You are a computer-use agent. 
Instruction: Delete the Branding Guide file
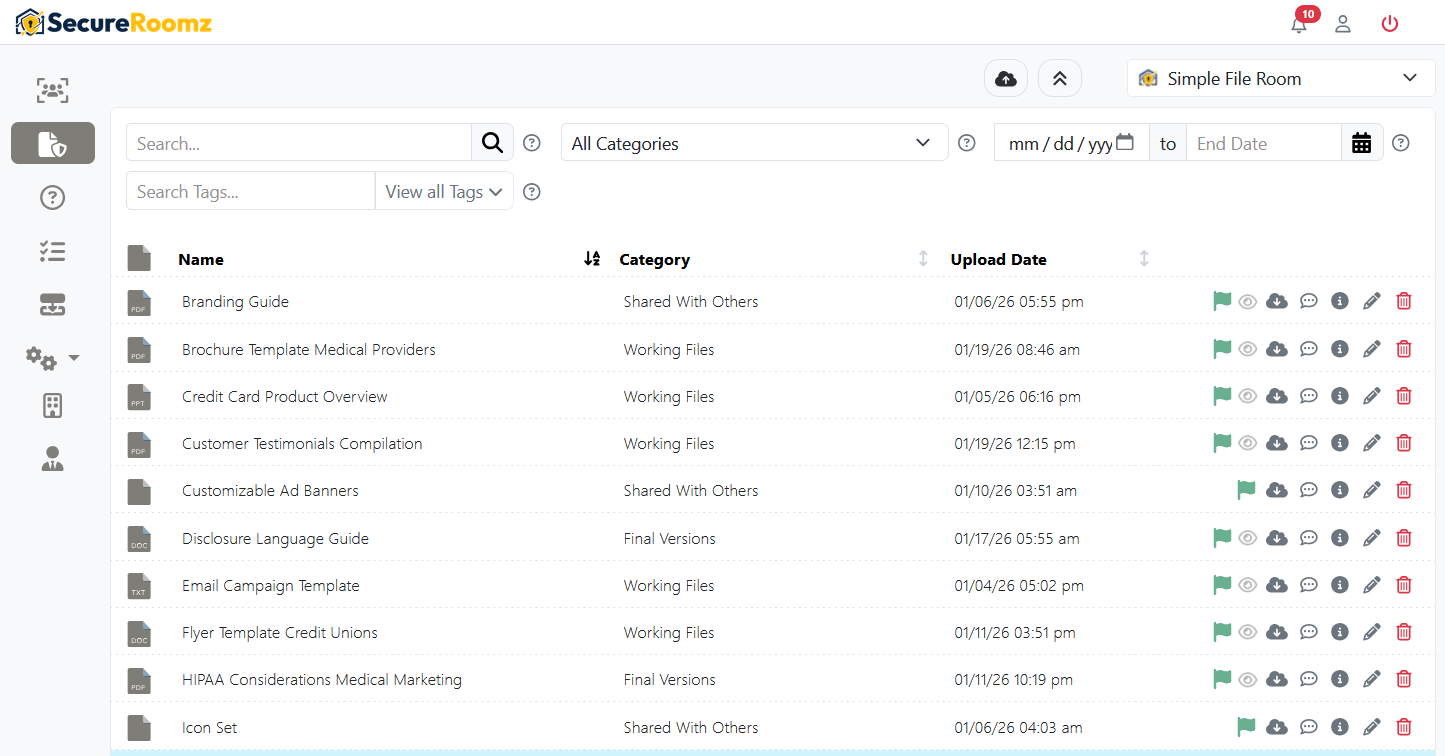[1404, 301]
